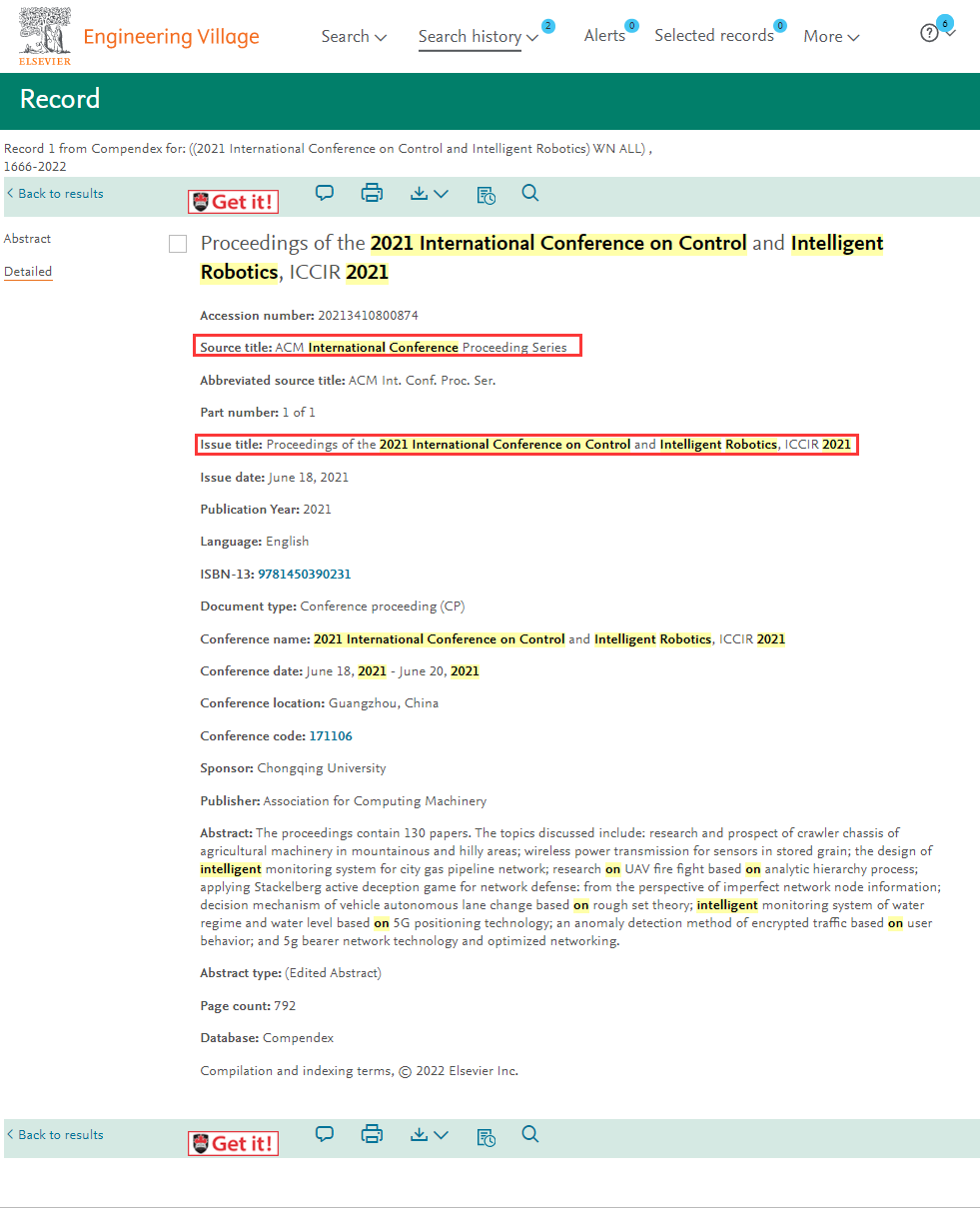Click the Issue date June 18, 2021
This screenshot has height=1220, width=980.
[309, 478]
